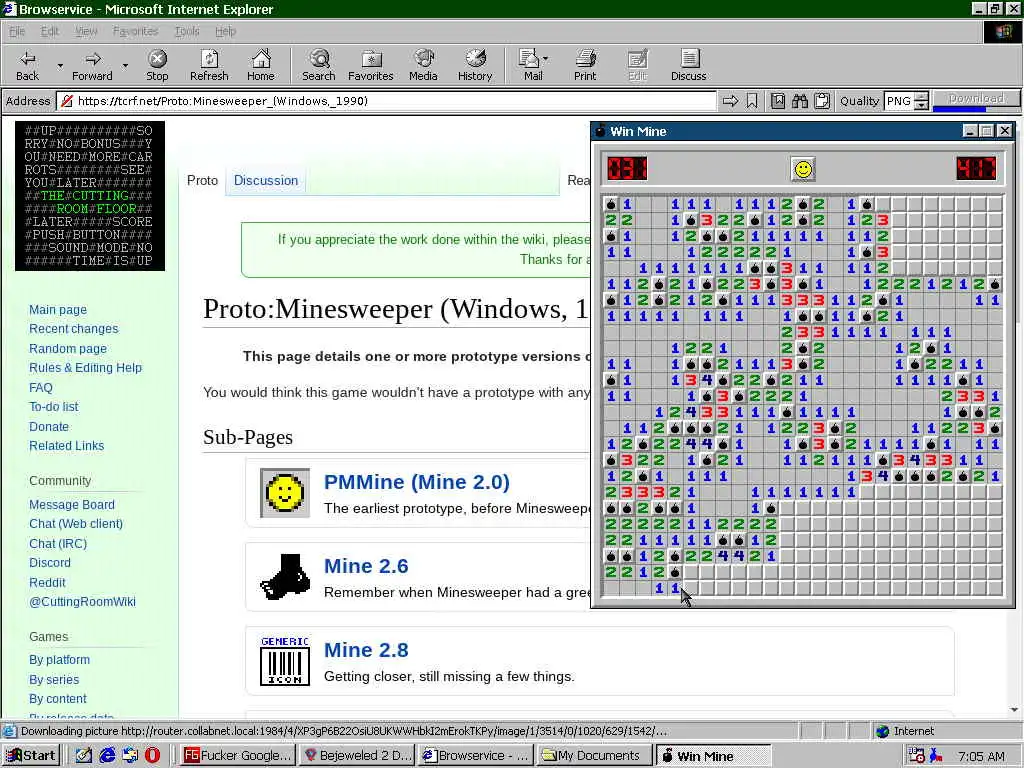This screenshot has width=1024, height=768.
Task: Switch to the Discussion tab
Action: pos(266,180)
